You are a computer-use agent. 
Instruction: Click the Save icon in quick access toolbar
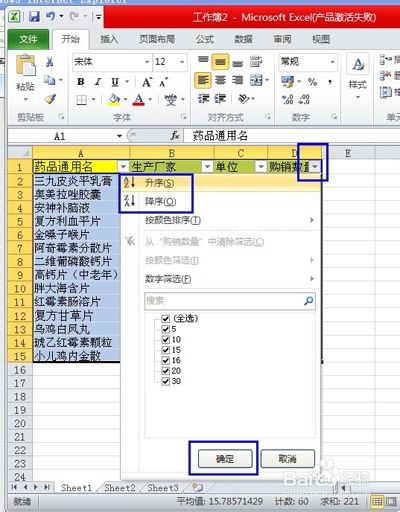(34, 16)
